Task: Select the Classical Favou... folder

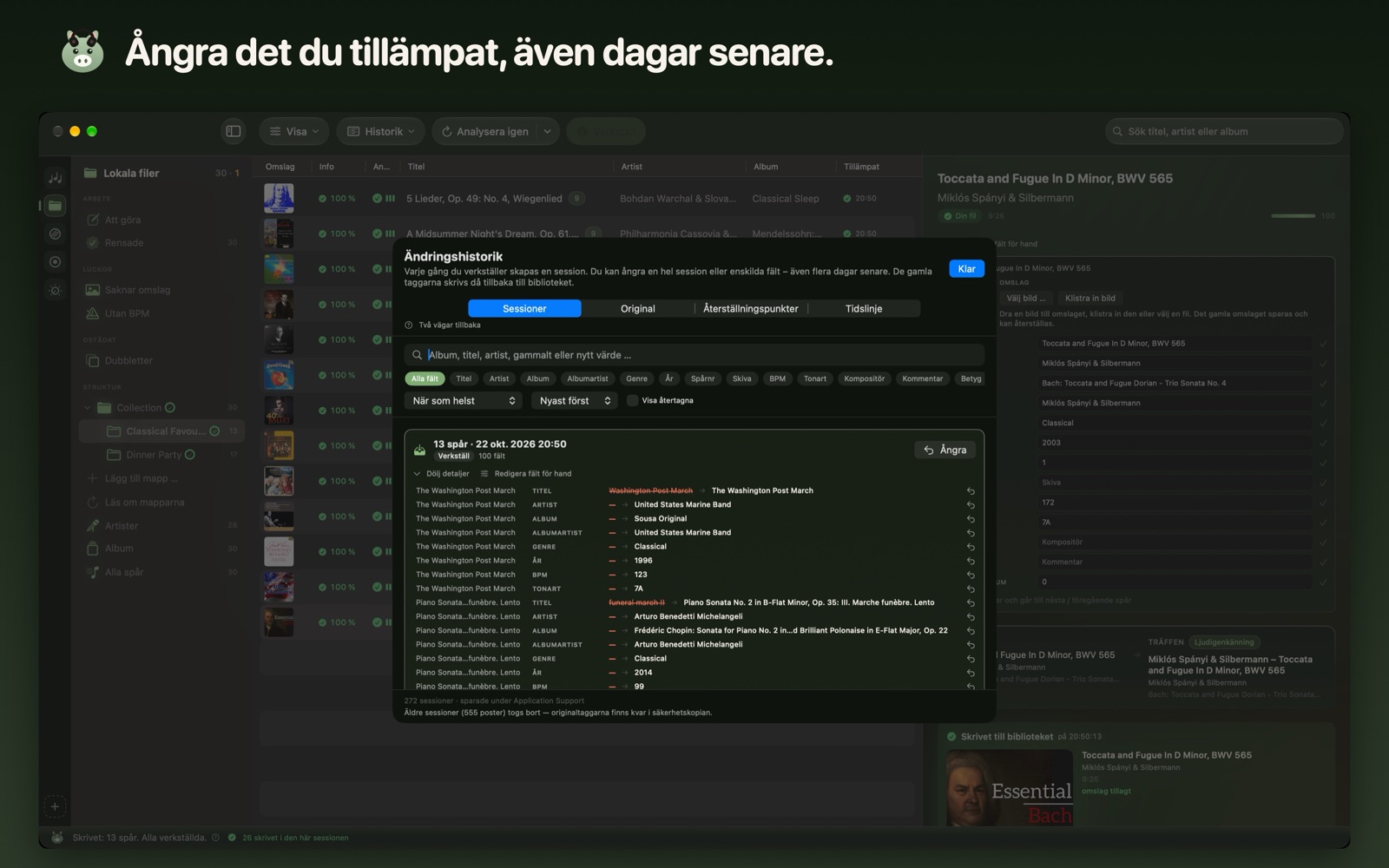Action: click(161, 431)
